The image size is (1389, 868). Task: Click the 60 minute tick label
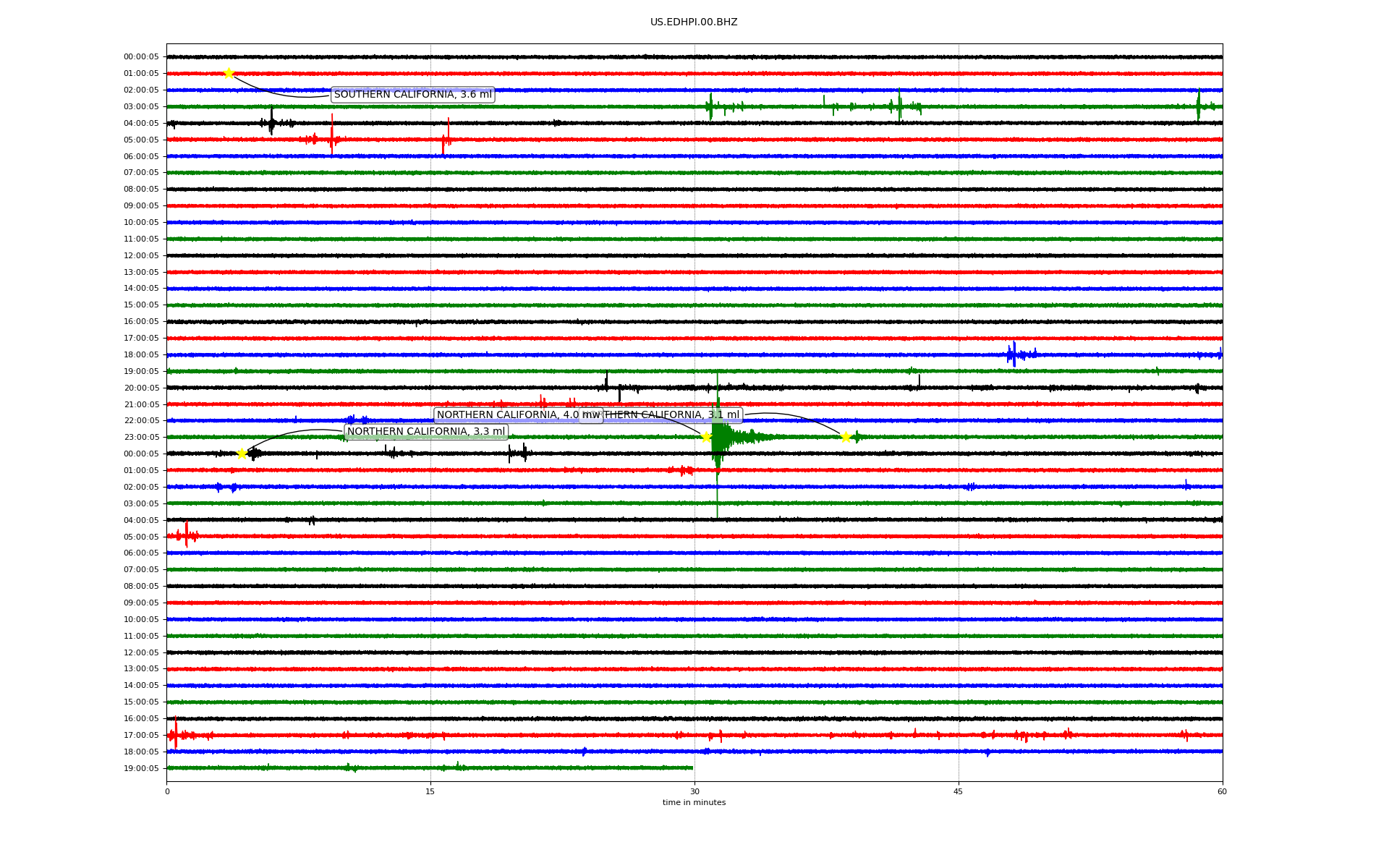[1222, 791]
